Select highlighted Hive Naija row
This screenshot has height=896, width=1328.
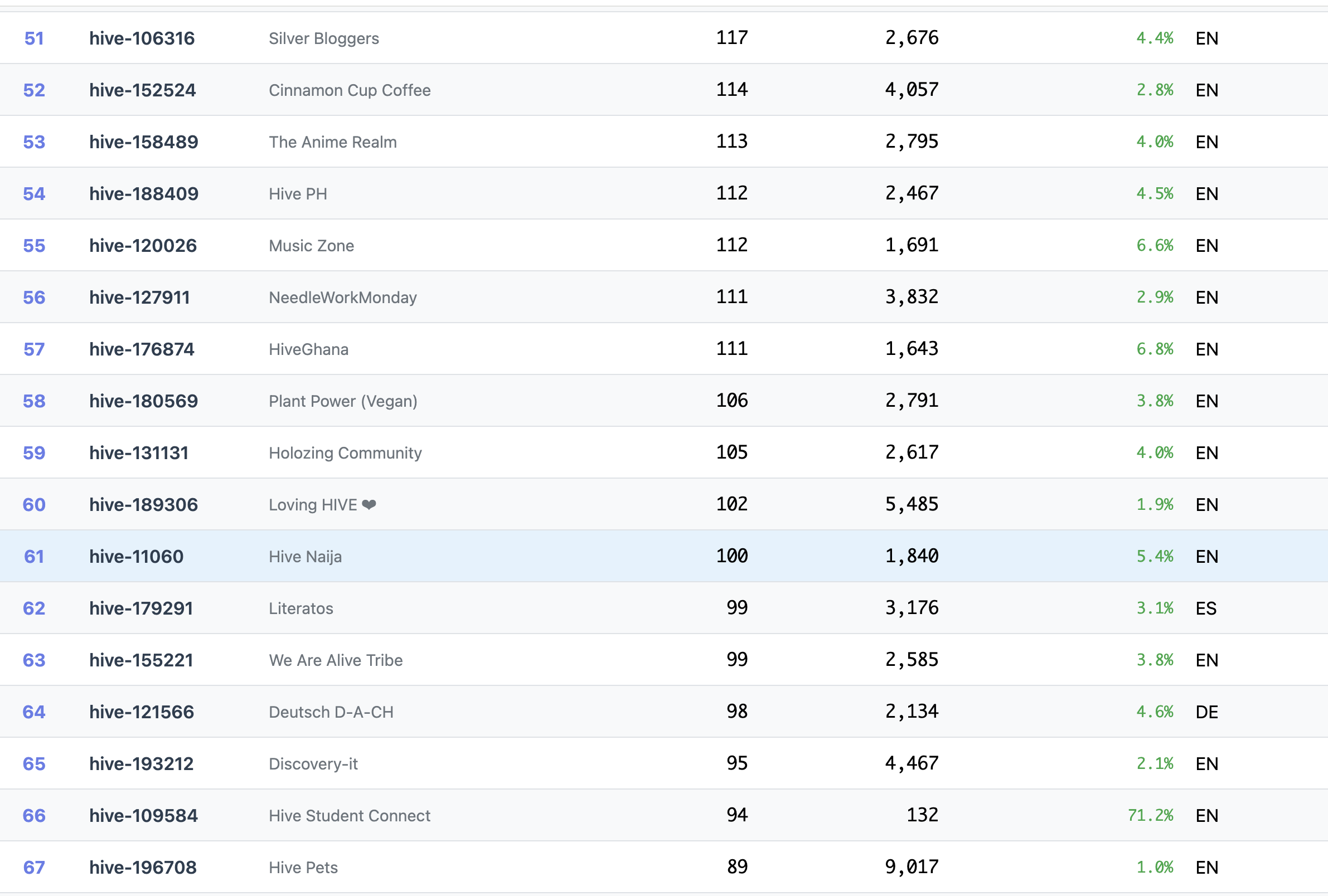(x=305, y=556)
